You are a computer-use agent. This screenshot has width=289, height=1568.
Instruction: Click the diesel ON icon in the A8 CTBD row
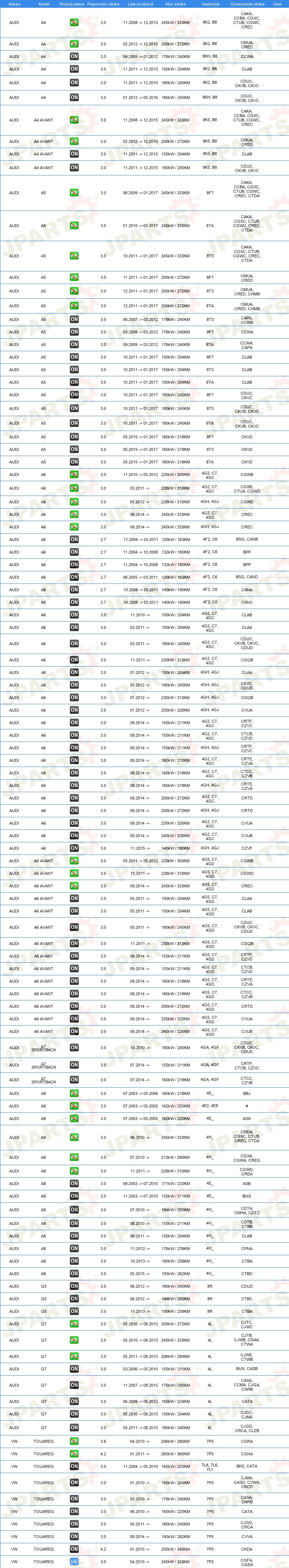pos(74,1274)
